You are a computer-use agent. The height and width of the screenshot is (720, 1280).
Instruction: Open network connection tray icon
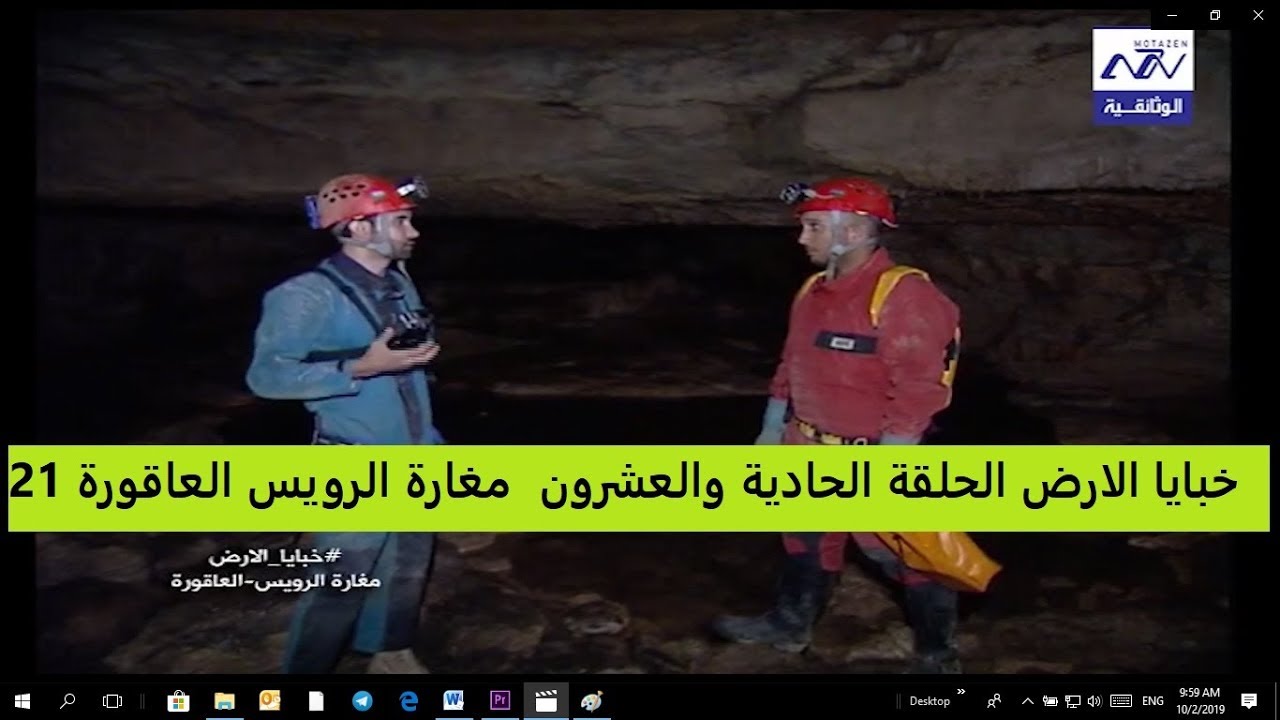(1073, 701)
